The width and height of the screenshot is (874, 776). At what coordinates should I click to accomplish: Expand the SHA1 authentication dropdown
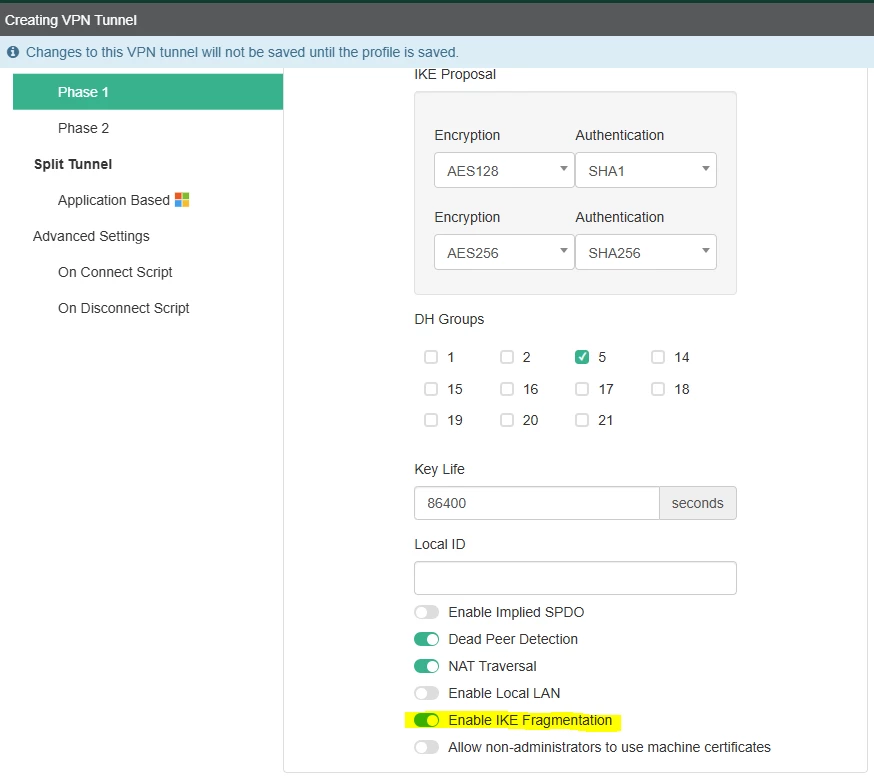[x=645, y=170]
